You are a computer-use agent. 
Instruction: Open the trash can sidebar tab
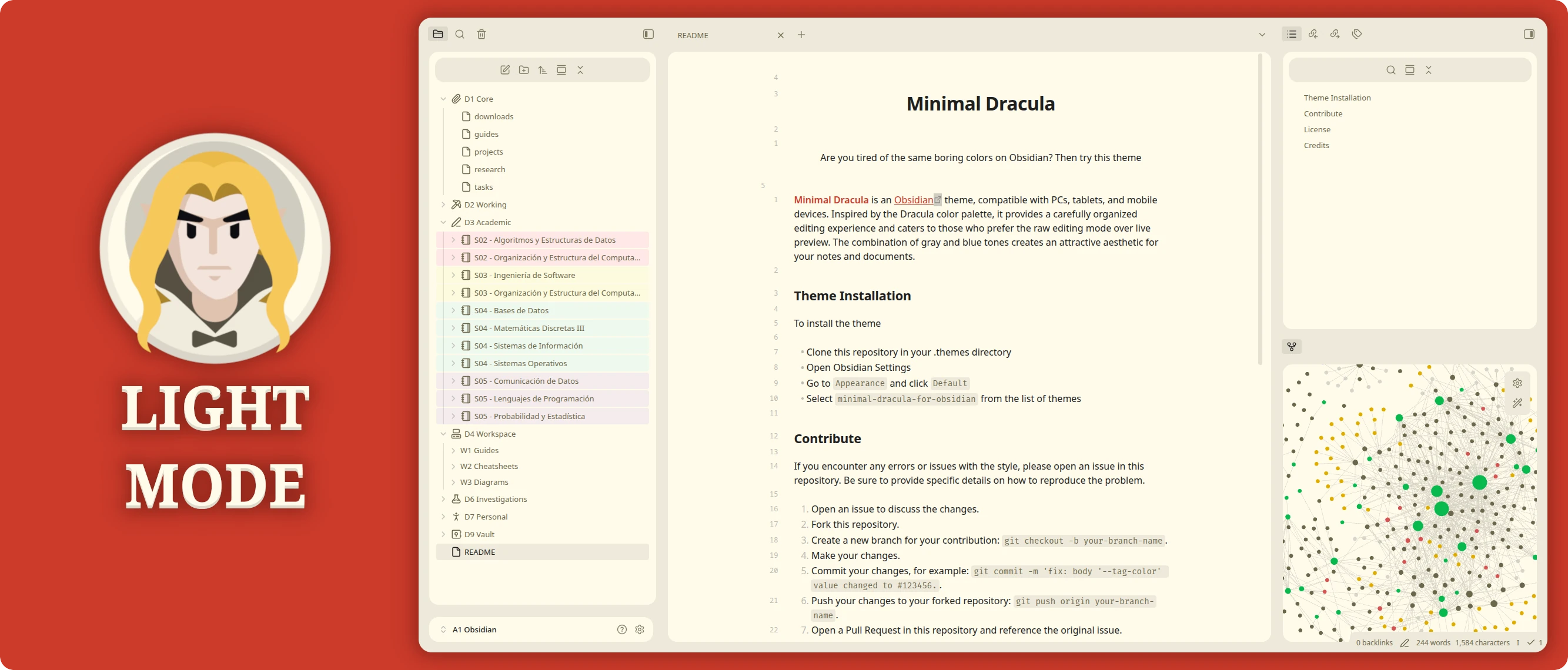482,34
